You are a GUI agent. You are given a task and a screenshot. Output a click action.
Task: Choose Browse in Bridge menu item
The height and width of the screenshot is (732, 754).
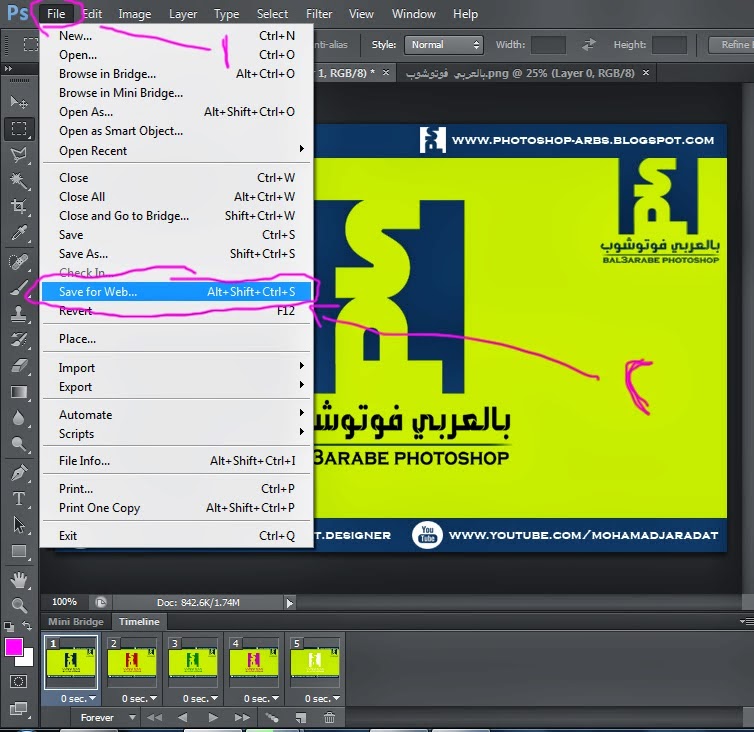tap(176, 74)
